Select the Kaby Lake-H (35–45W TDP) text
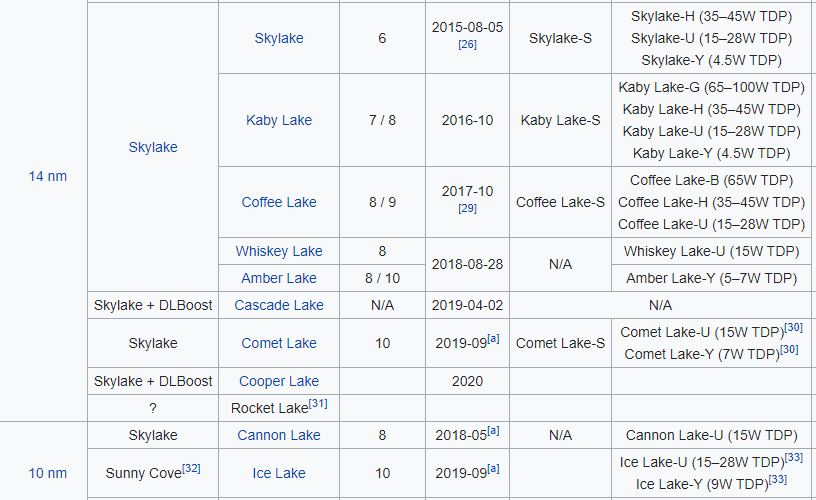816x500 pixels. [711, 109]
